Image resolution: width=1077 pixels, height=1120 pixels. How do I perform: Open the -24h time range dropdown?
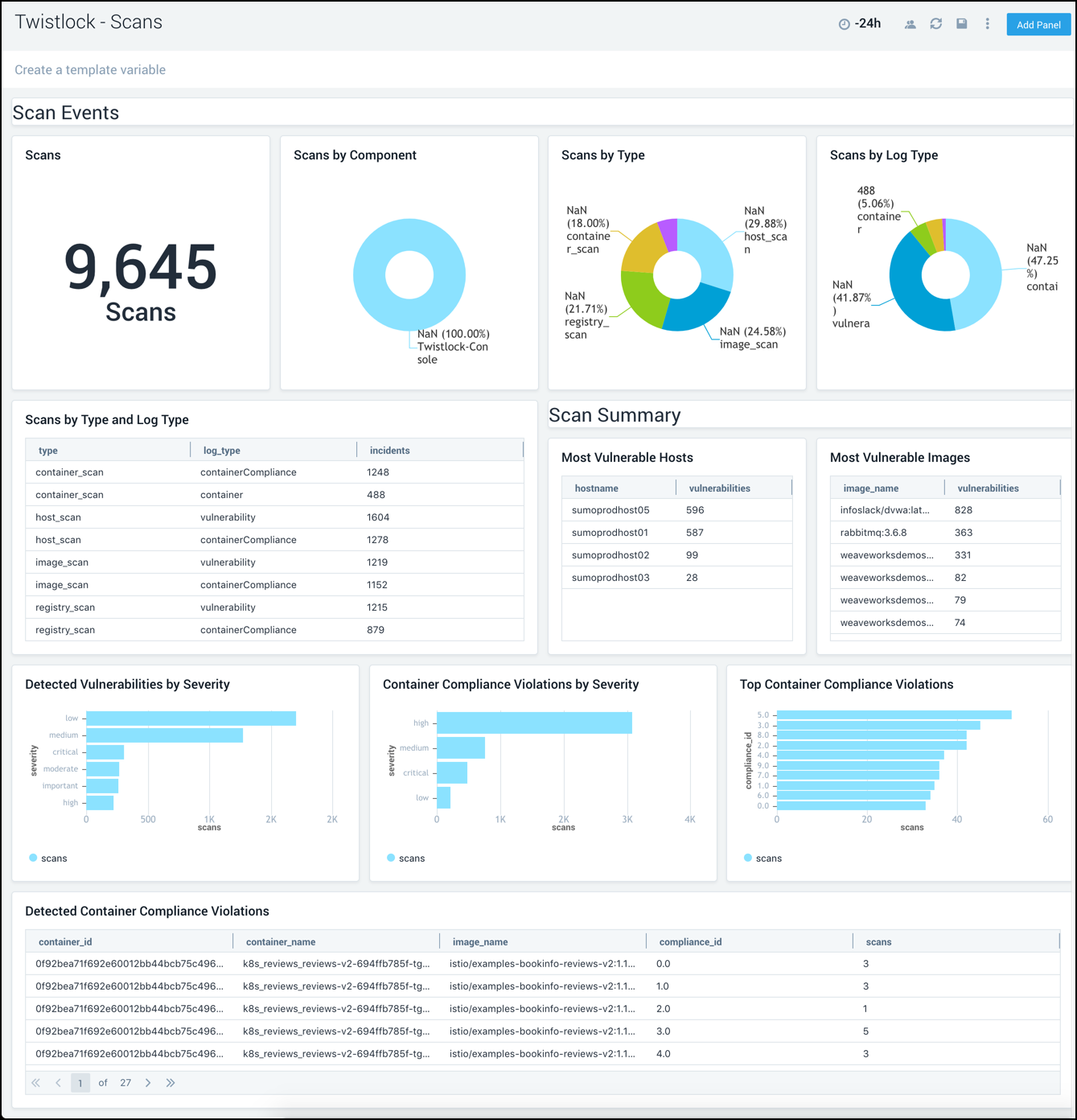[x=867, y=23]
